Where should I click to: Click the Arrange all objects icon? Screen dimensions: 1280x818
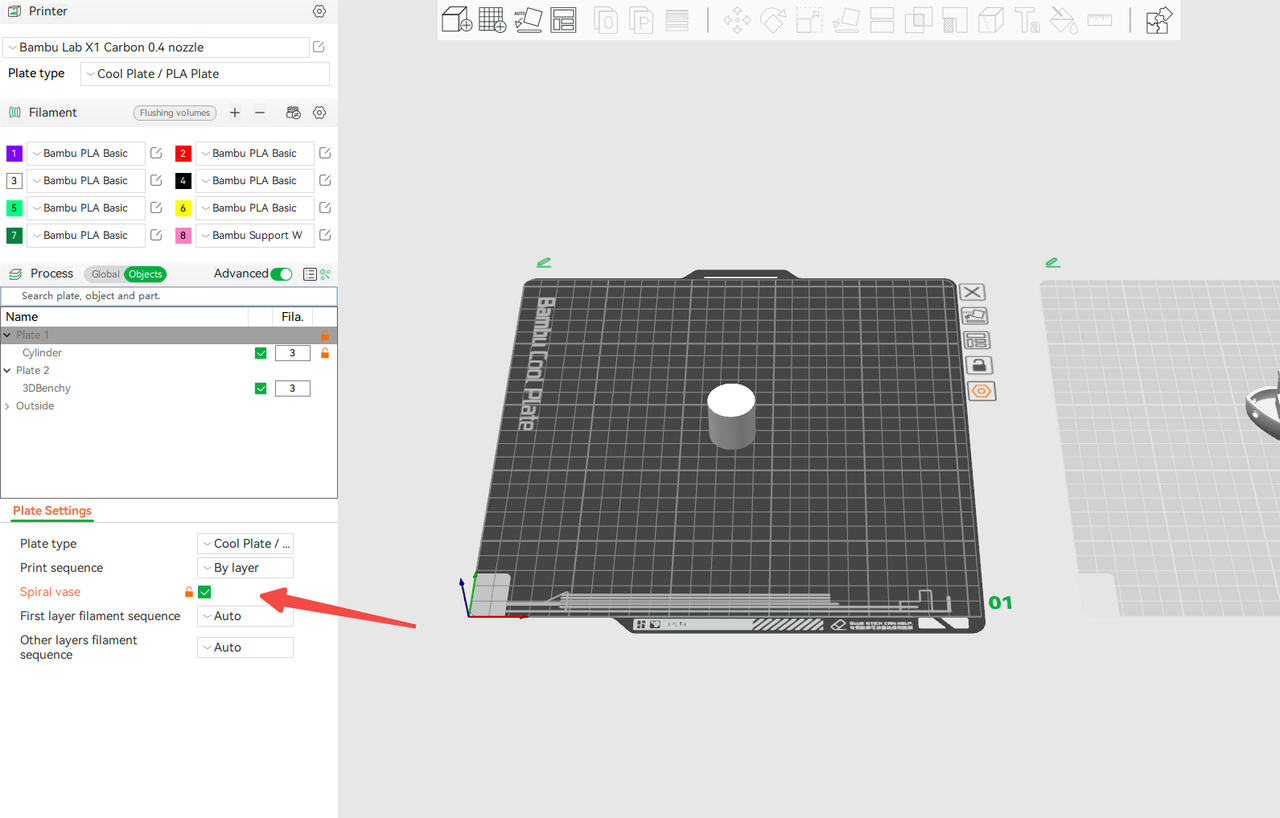[x=564, y=20]
